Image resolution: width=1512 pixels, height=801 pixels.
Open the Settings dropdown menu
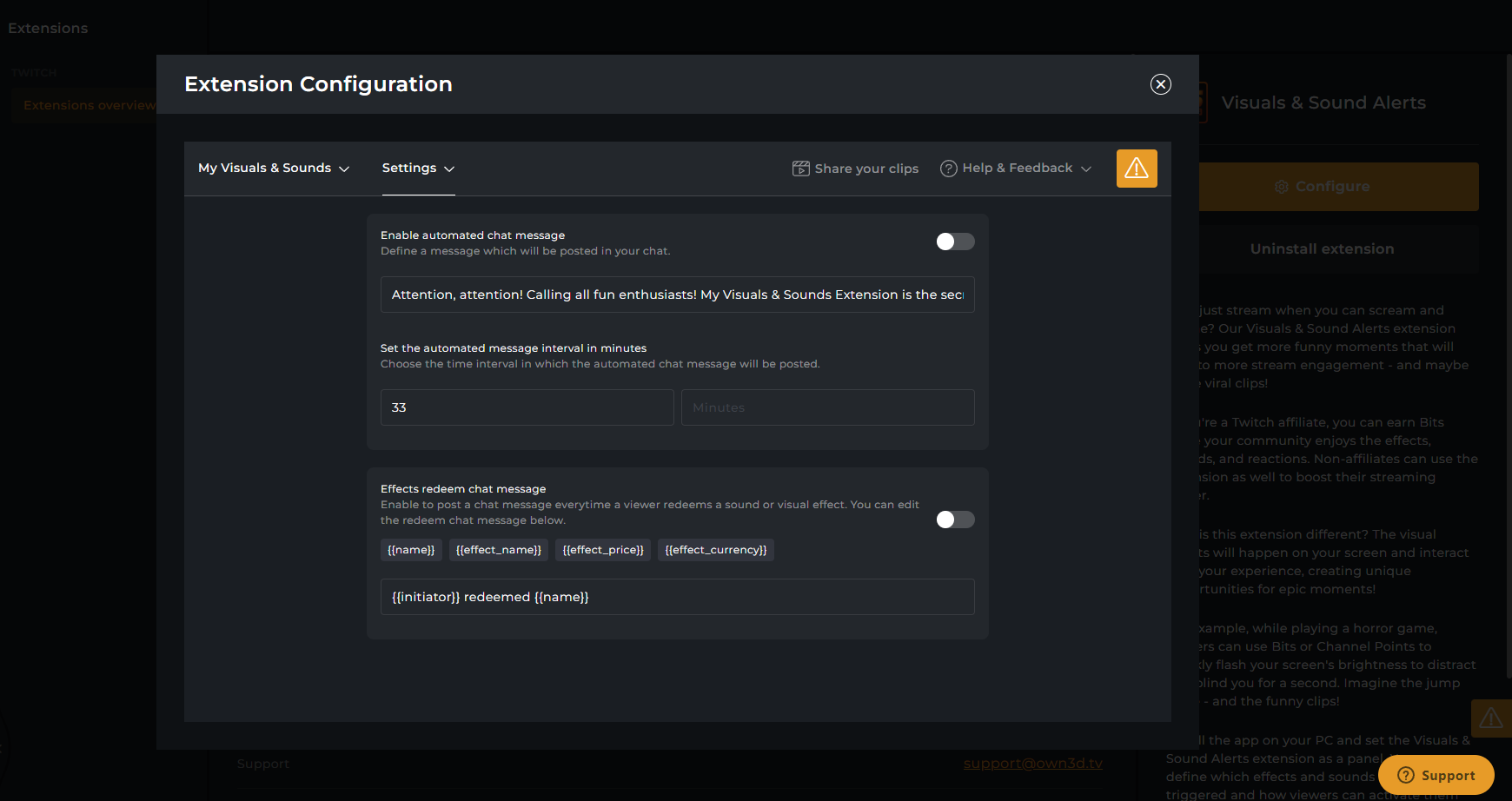418,169
